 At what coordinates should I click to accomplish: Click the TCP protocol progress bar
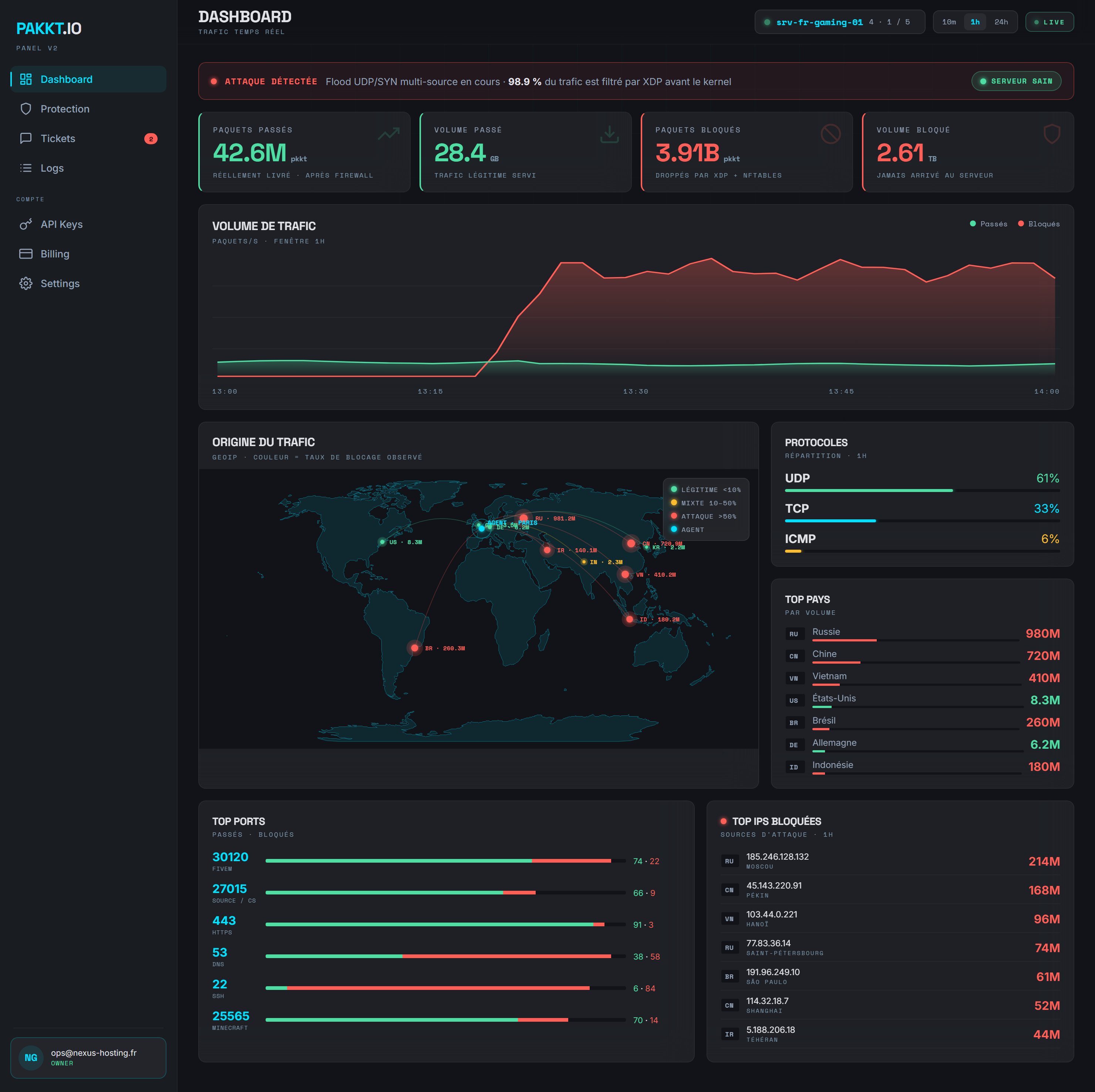point(922,520)
